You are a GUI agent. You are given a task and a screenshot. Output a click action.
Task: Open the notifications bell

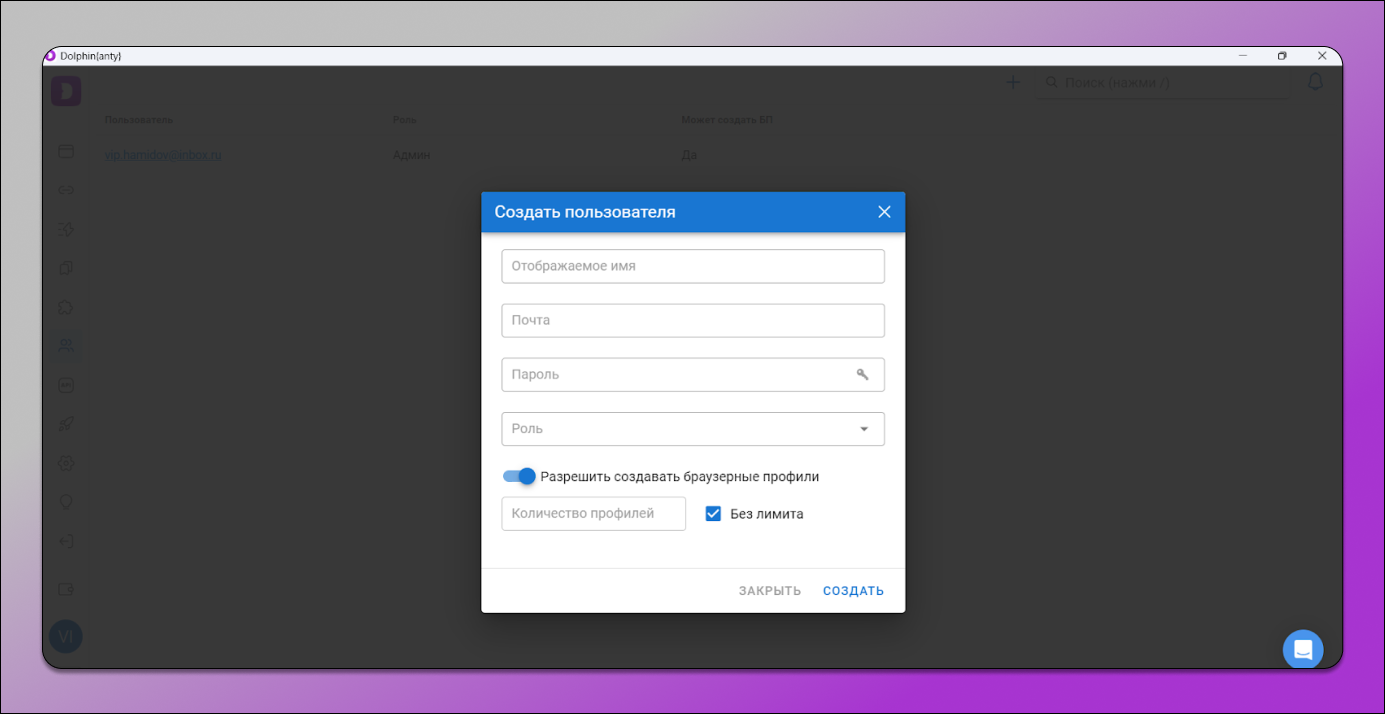pos(1315,82)
